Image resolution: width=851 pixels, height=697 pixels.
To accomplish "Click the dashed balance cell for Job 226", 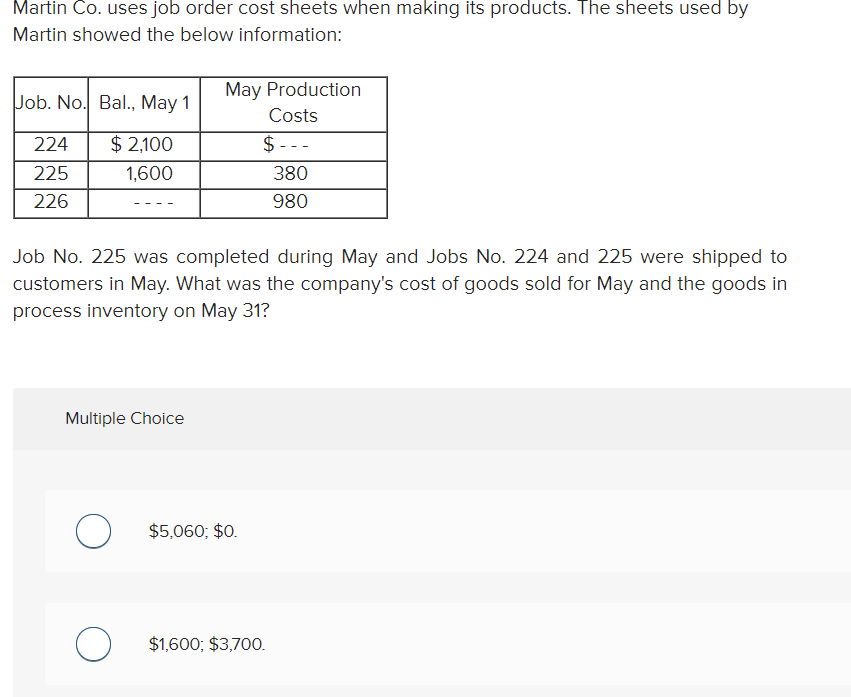I will click(143, 201).
